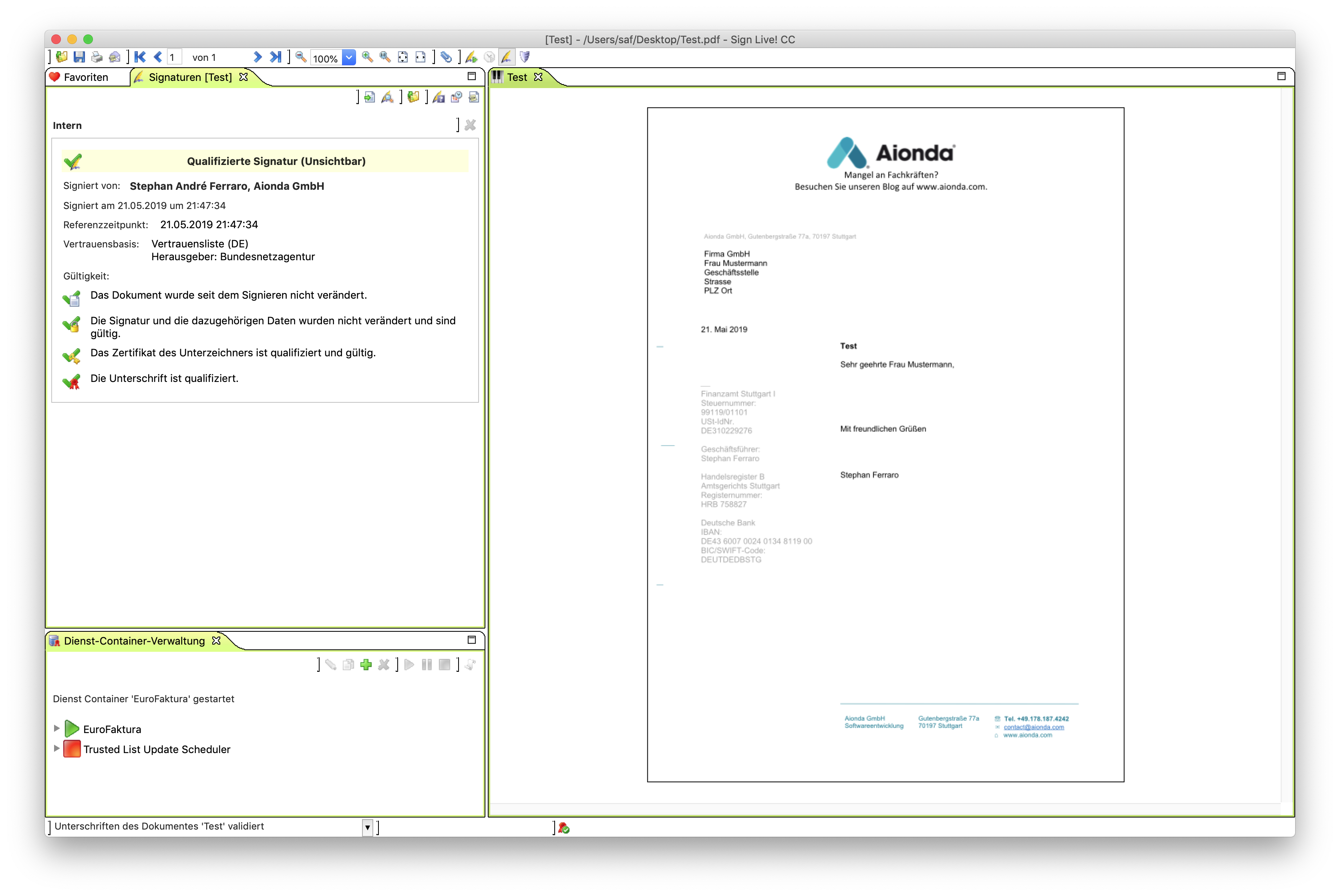Click the greyed clock timestamp icon
This screenshot has height=896, width=1340.
(x=489, y=57)
